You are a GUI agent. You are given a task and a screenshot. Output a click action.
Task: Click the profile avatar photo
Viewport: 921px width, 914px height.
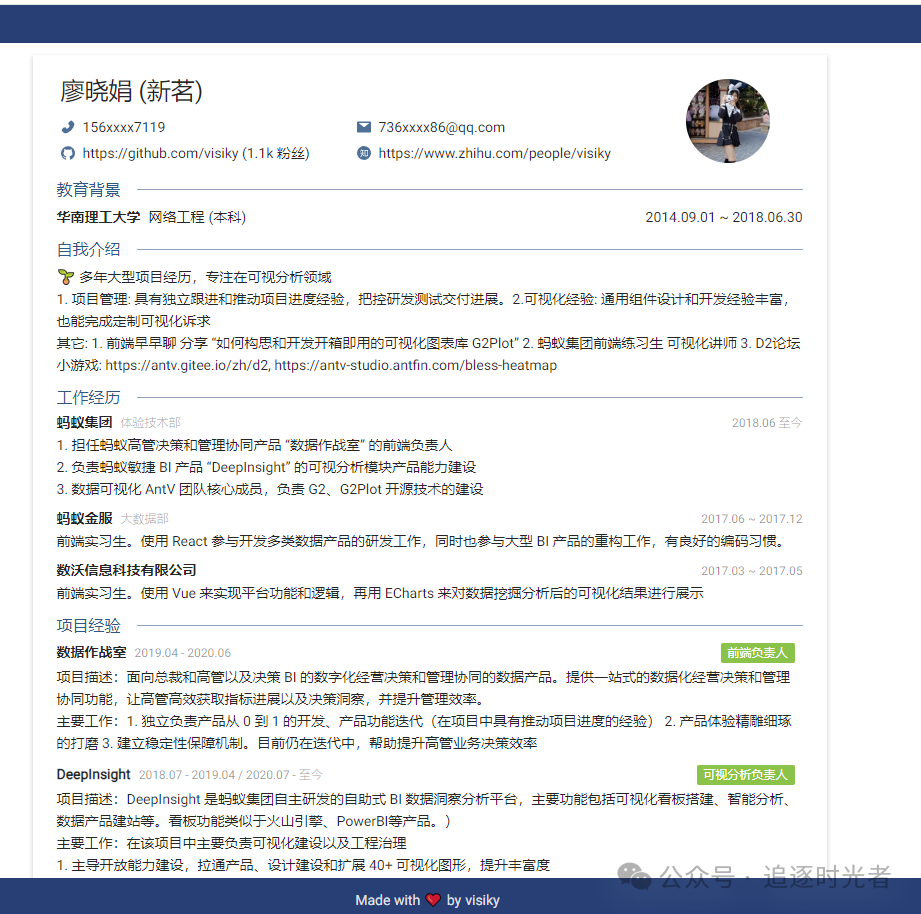click(727, 121)
